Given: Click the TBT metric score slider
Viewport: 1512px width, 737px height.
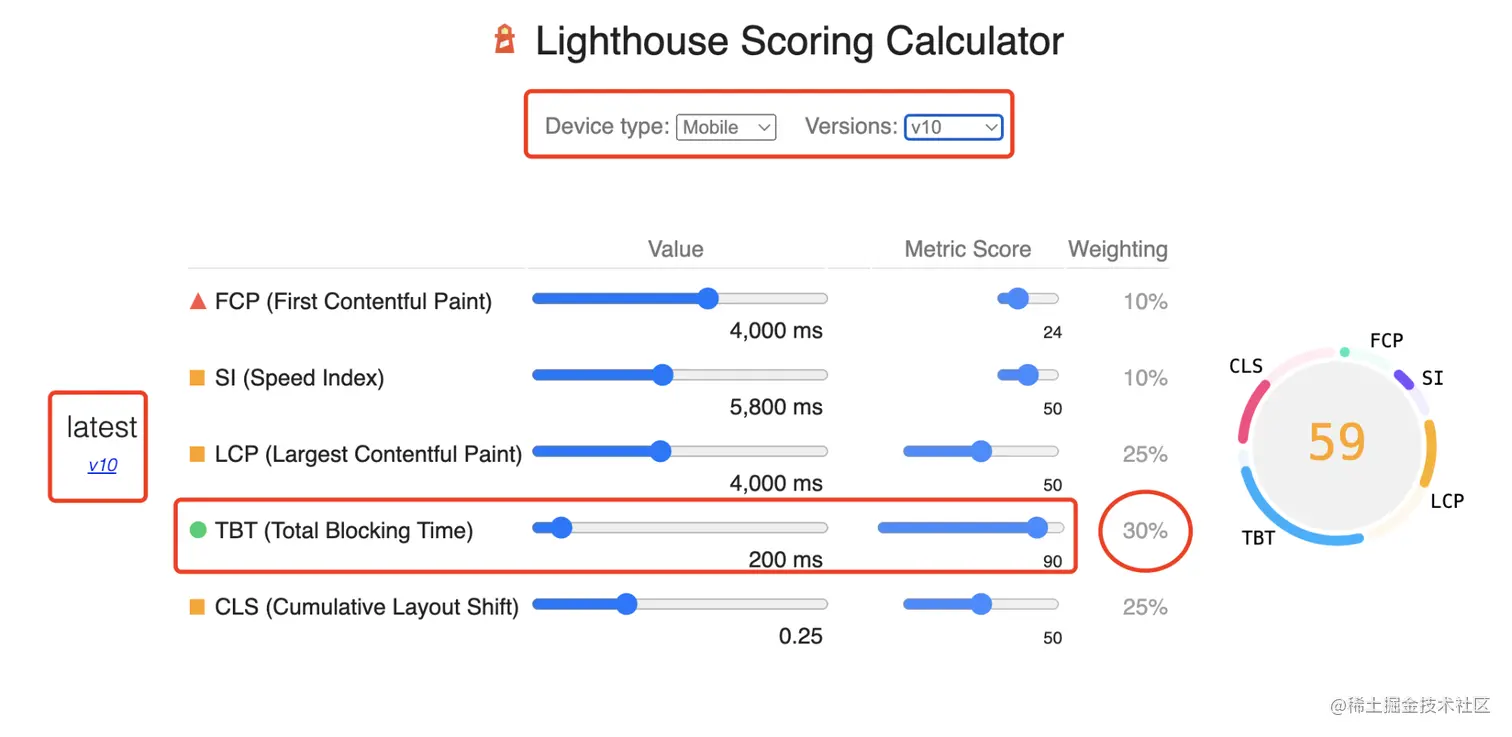Looking at the screenshot, I should point(971,528).
